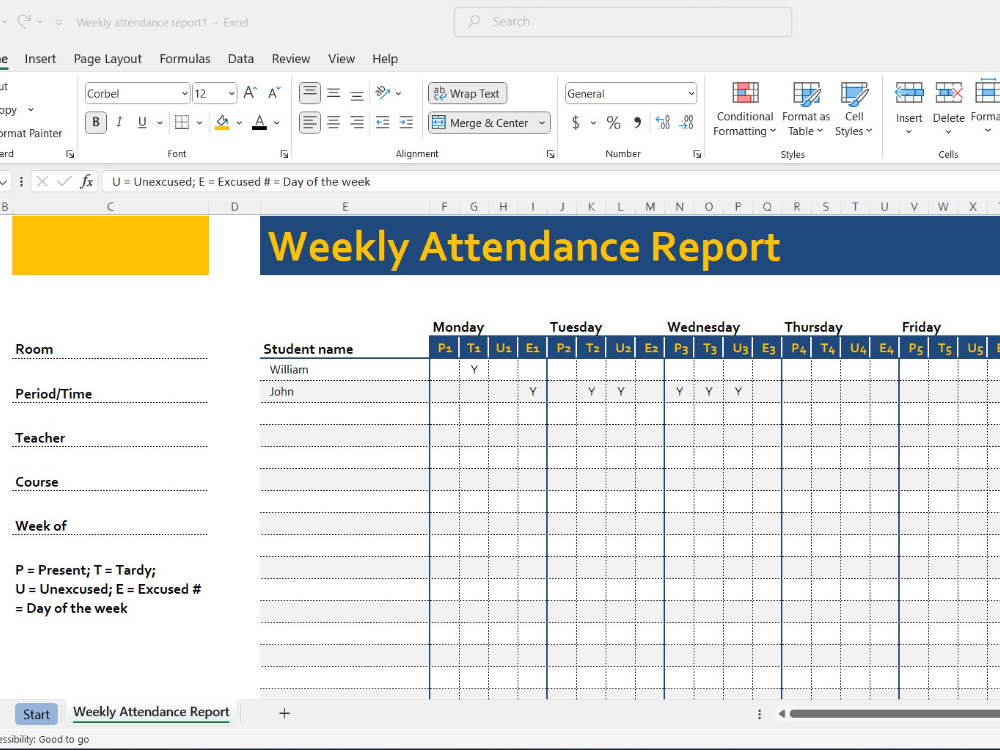Open the fill color dropdown arrow
This screenshot has height=750, width=1000.
pyautogui.click(x=239, y=122)
